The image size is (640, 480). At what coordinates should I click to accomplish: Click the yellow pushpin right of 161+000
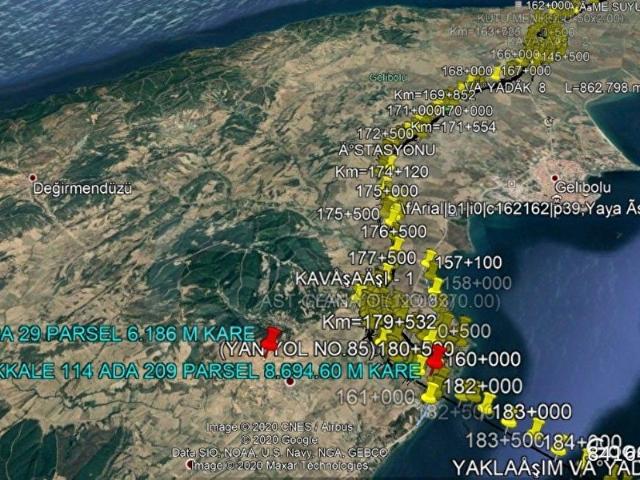432,393
